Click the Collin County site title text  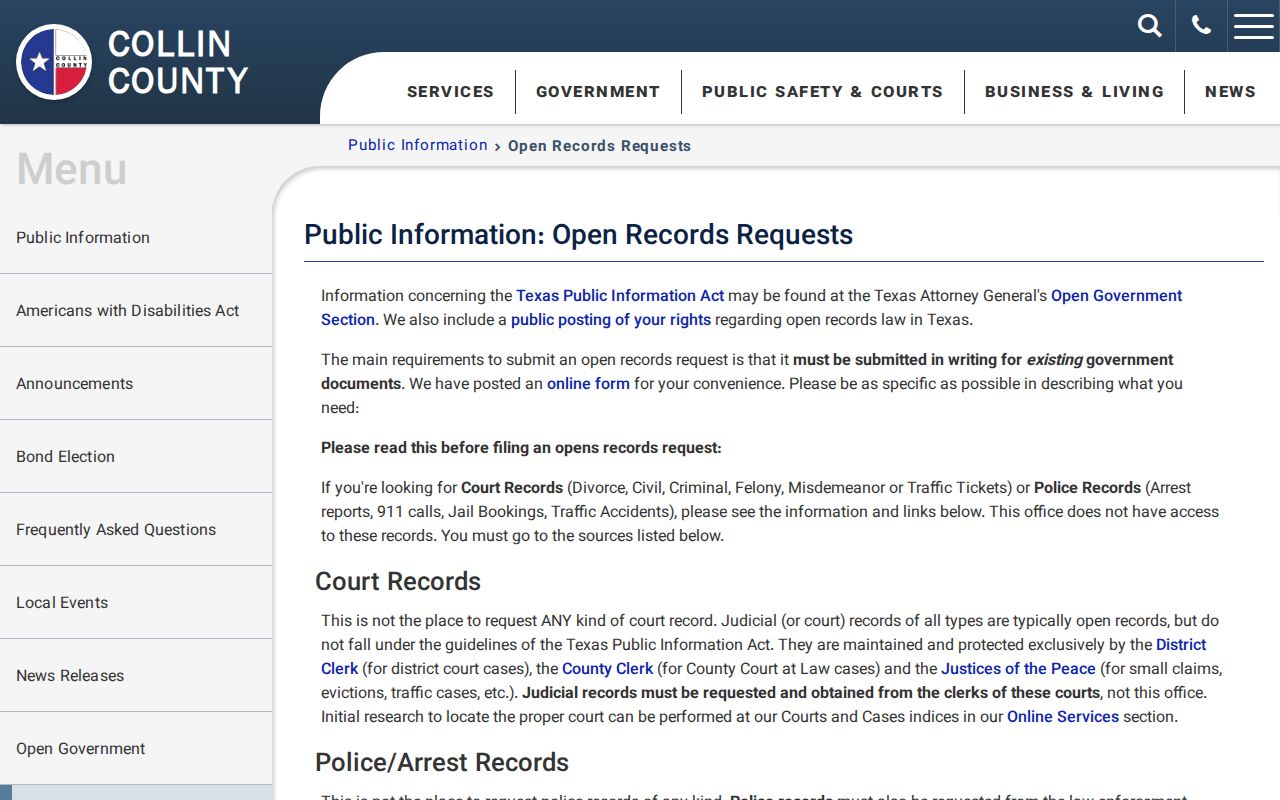click(x=178, y=62)
